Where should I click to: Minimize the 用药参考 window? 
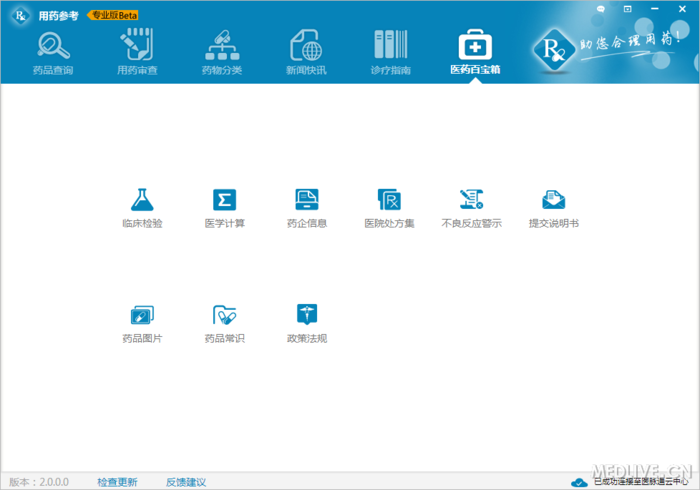tap(655, 9)
